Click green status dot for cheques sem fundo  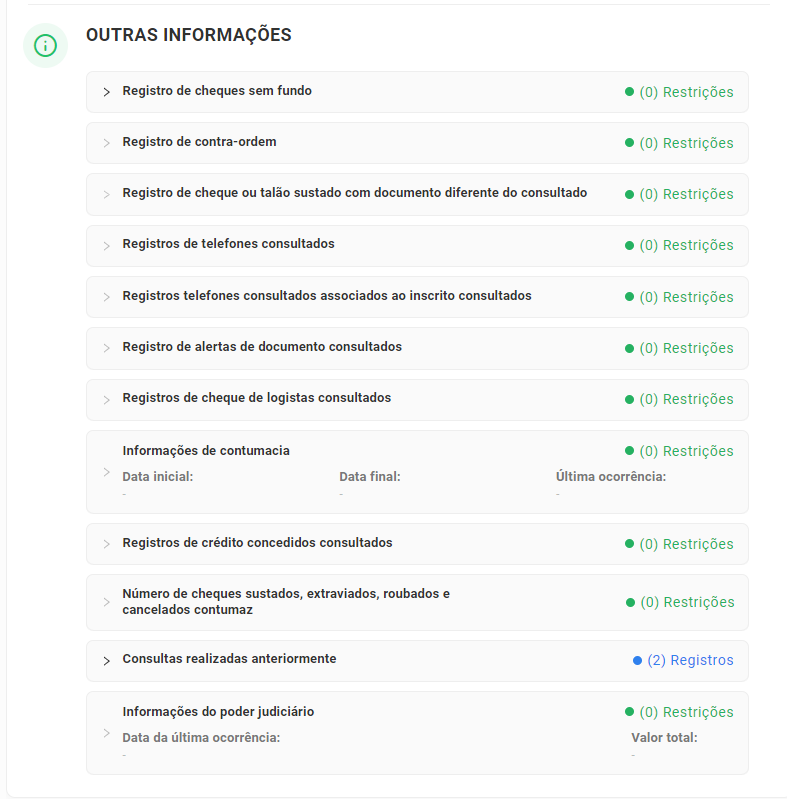pos(629,92)
